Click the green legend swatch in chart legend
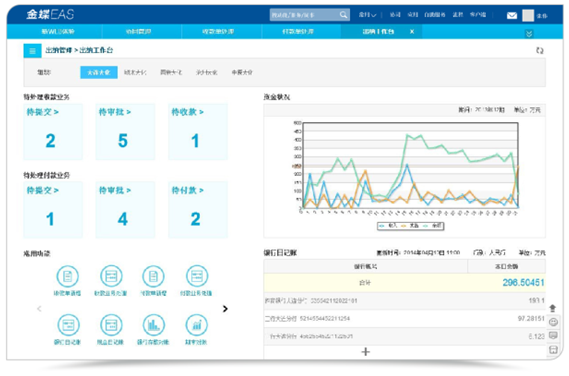 (426, 226)
